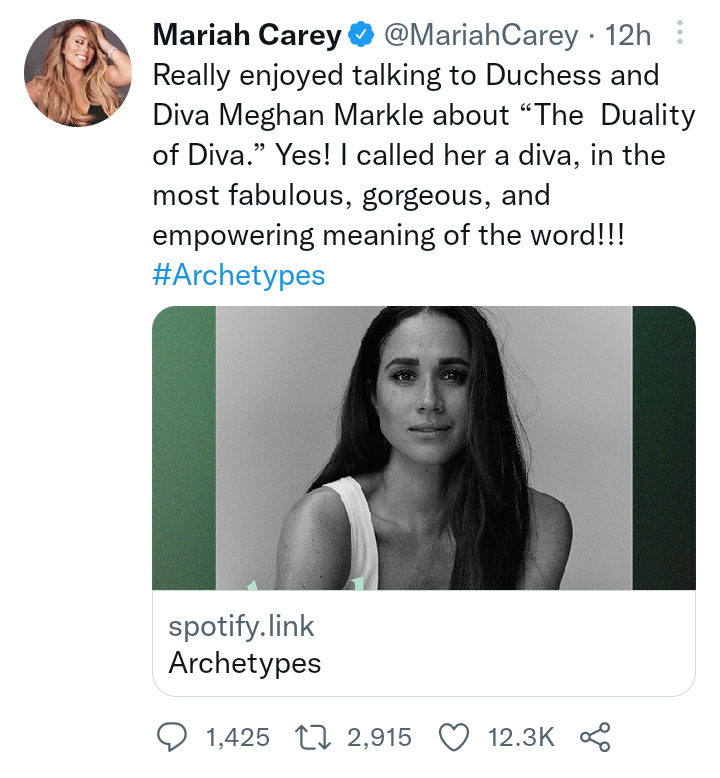Open Mariah Carey's profile picture

[78, 72]
